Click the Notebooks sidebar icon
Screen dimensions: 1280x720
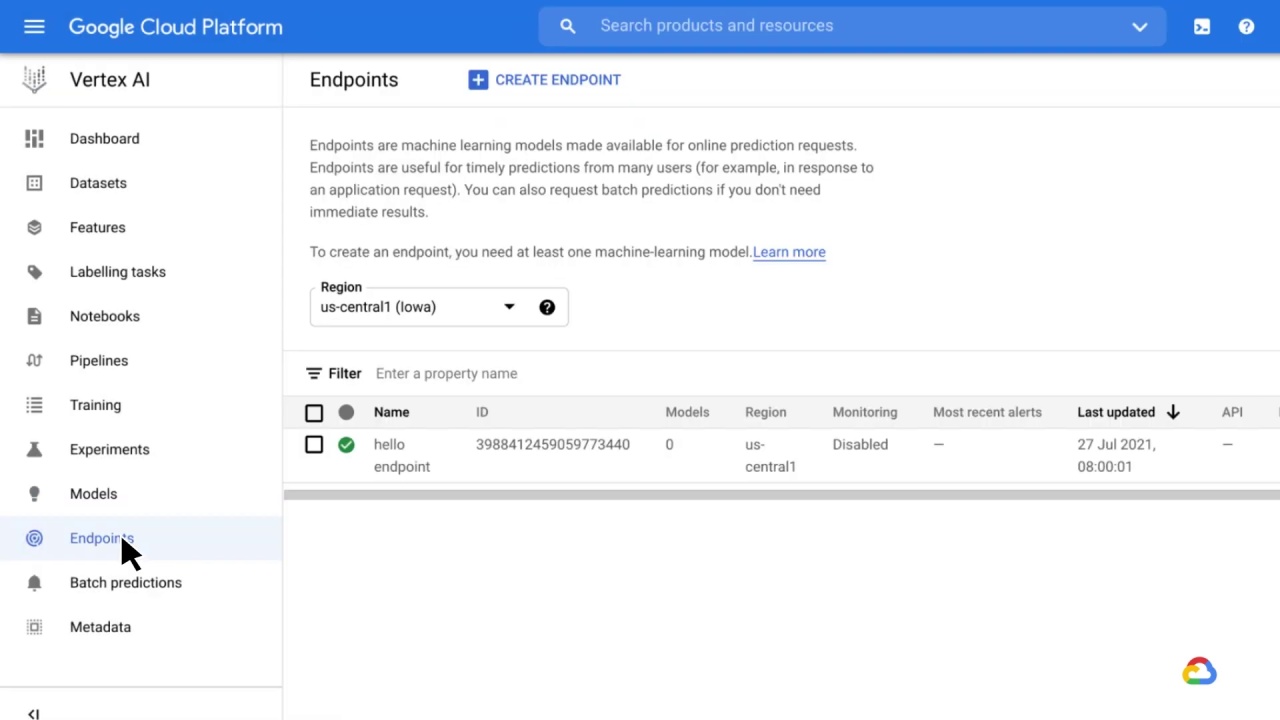[x=34, y=316]
